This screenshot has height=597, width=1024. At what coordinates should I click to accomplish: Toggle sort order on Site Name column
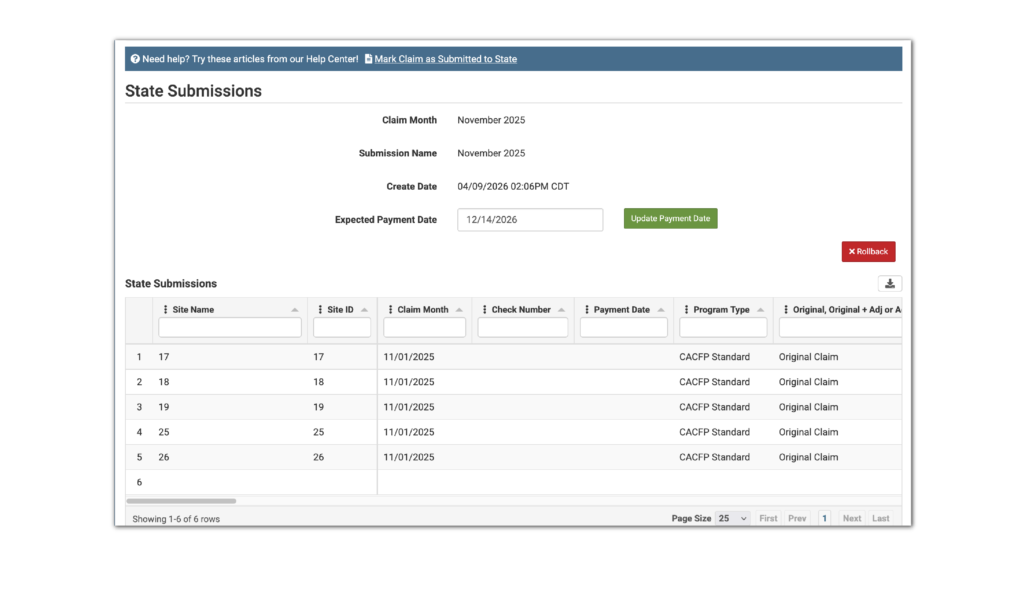click(x=295, y=308)
